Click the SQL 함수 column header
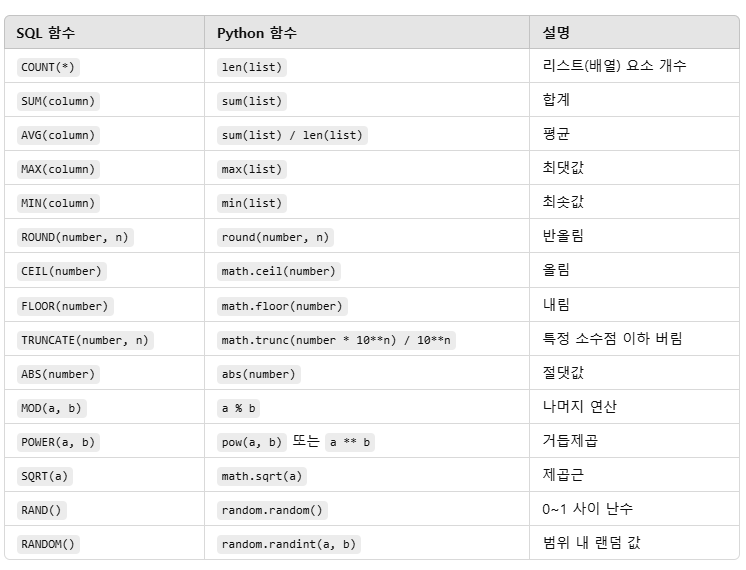 coord(46,33)
